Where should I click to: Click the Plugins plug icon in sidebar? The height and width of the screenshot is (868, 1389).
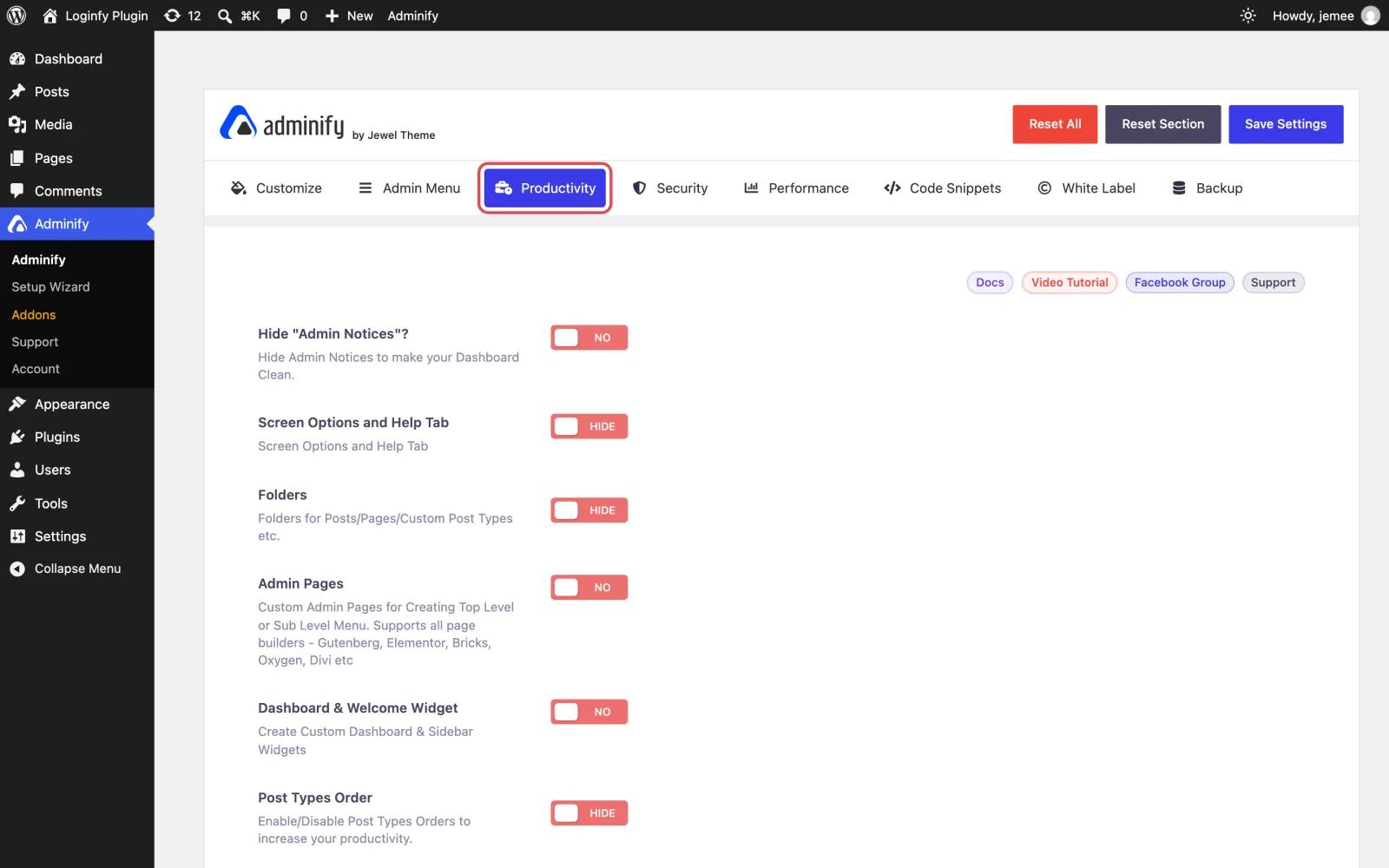(x=17, y=437)
